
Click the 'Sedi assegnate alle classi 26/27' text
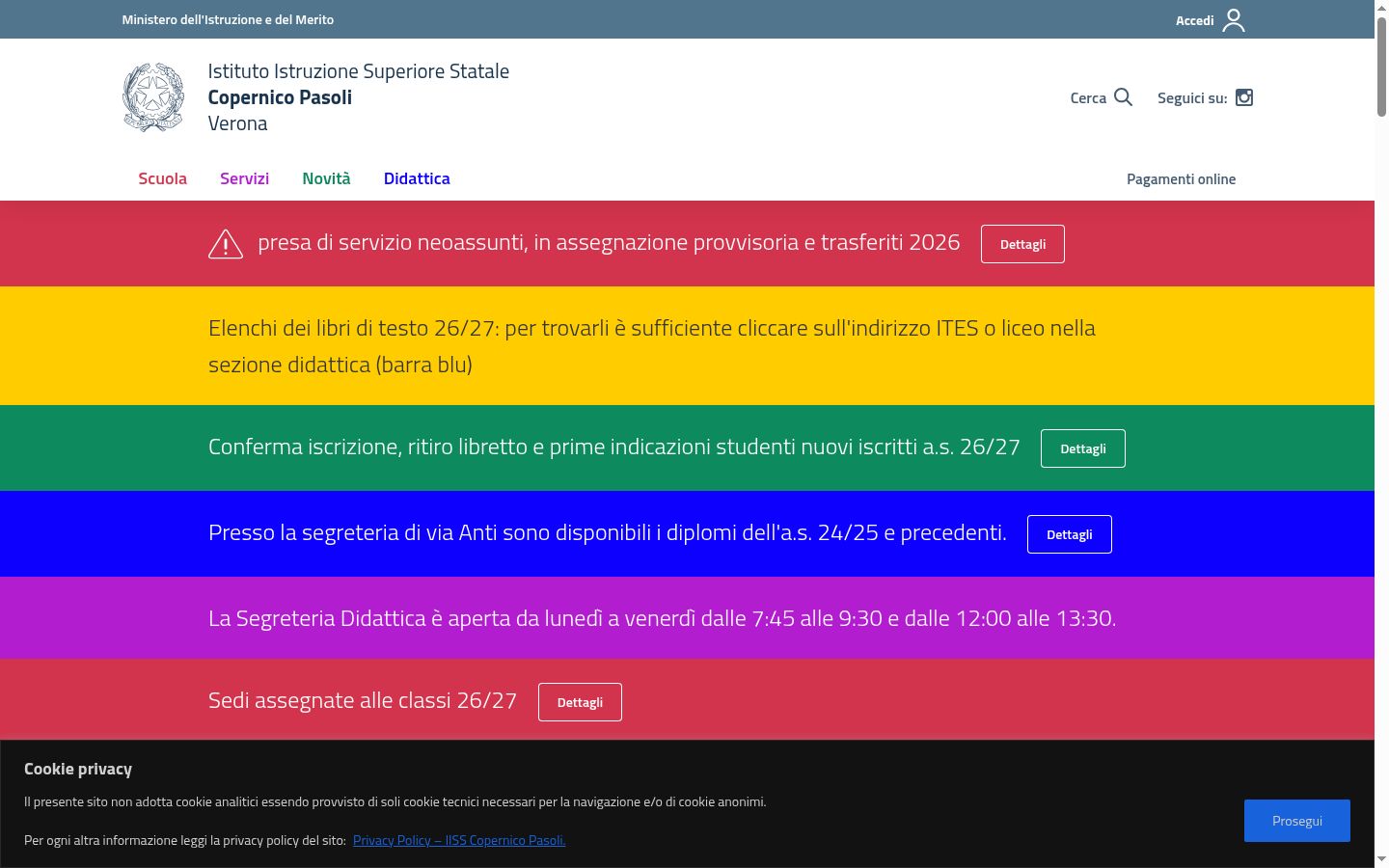pyautogui.click(x=363, y=700)
